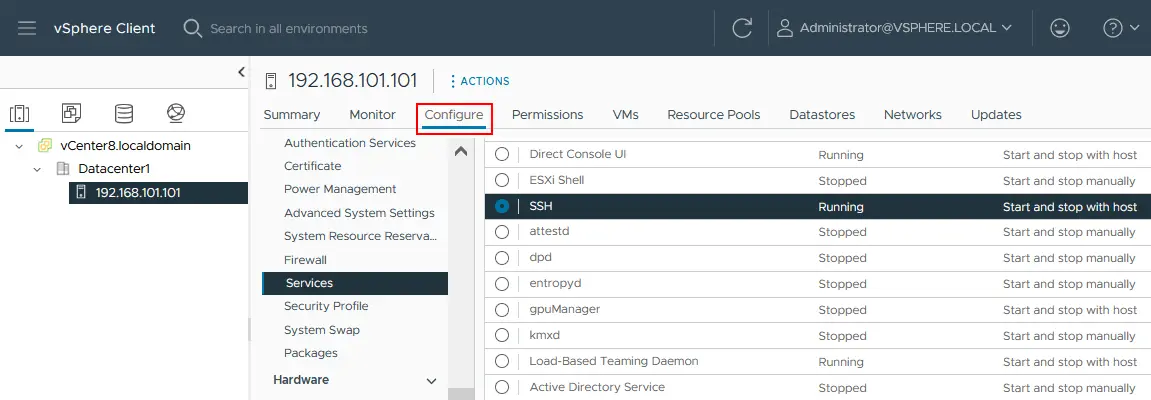The image size is (1151, 400).
Task: Click the vCenter8.localdomain server icon
Action: (x=45, y=145)
